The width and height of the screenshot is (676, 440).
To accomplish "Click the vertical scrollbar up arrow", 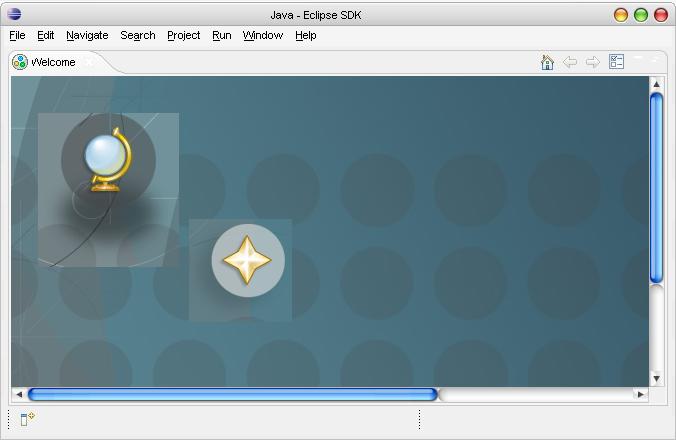I will point(656,84).
